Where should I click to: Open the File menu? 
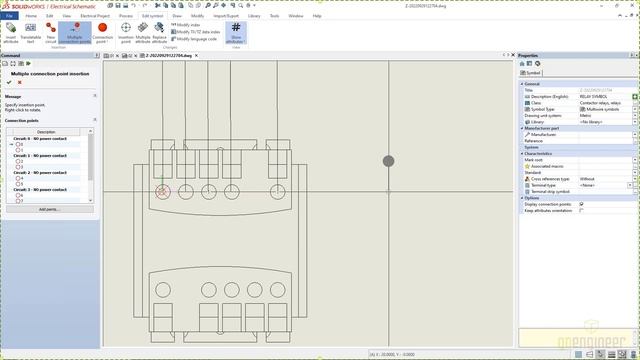tap(9, 16)
